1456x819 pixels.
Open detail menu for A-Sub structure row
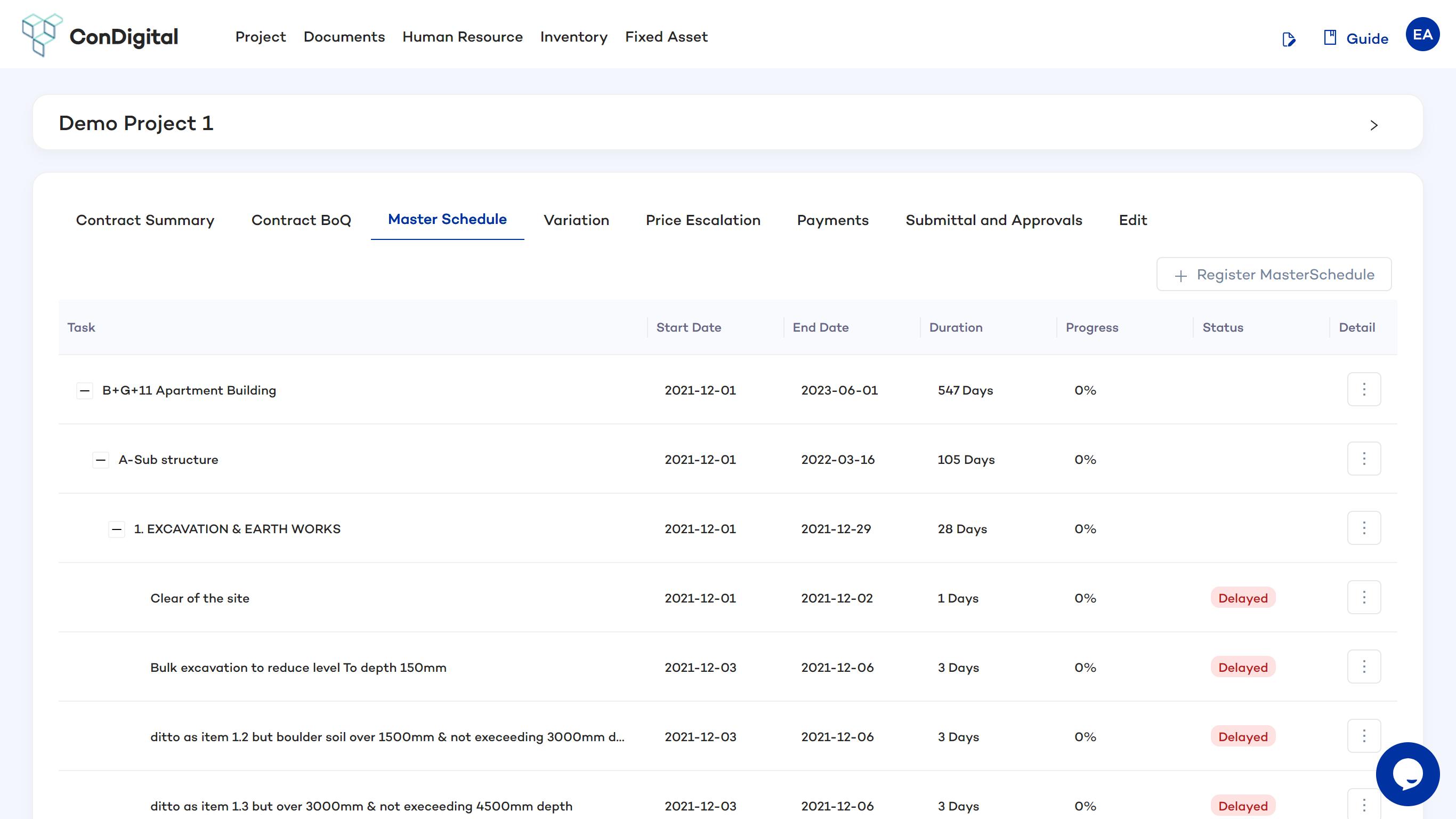(1363, 459)
